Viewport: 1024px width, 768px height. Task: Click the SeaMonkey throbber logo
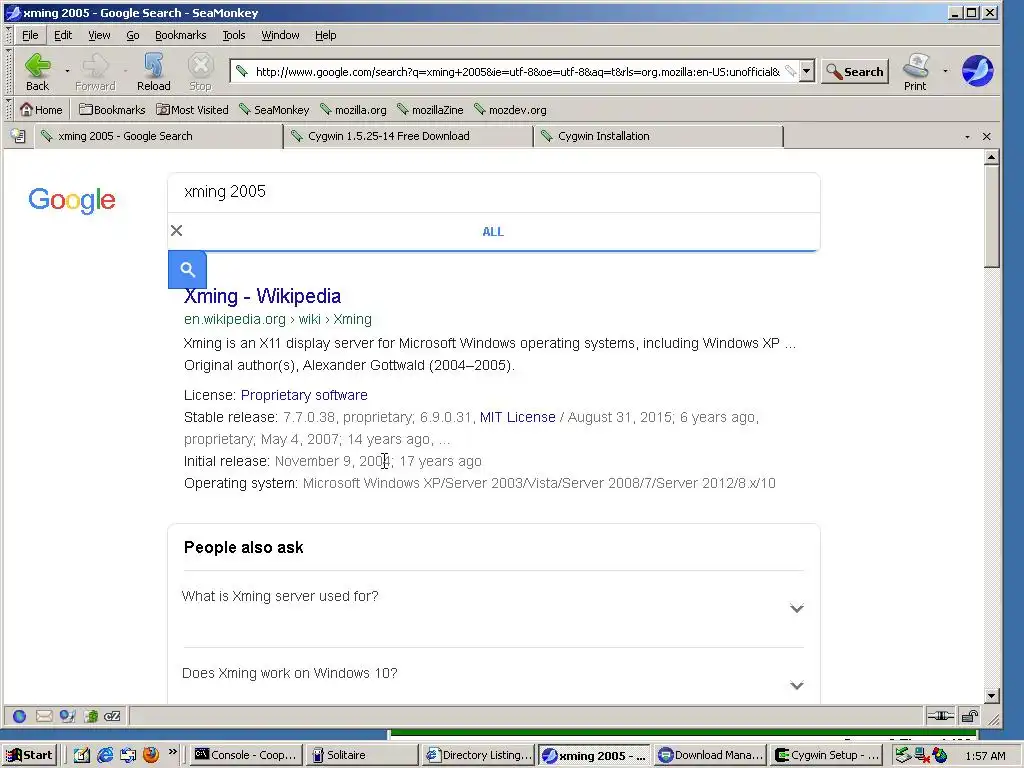point(977,71)
